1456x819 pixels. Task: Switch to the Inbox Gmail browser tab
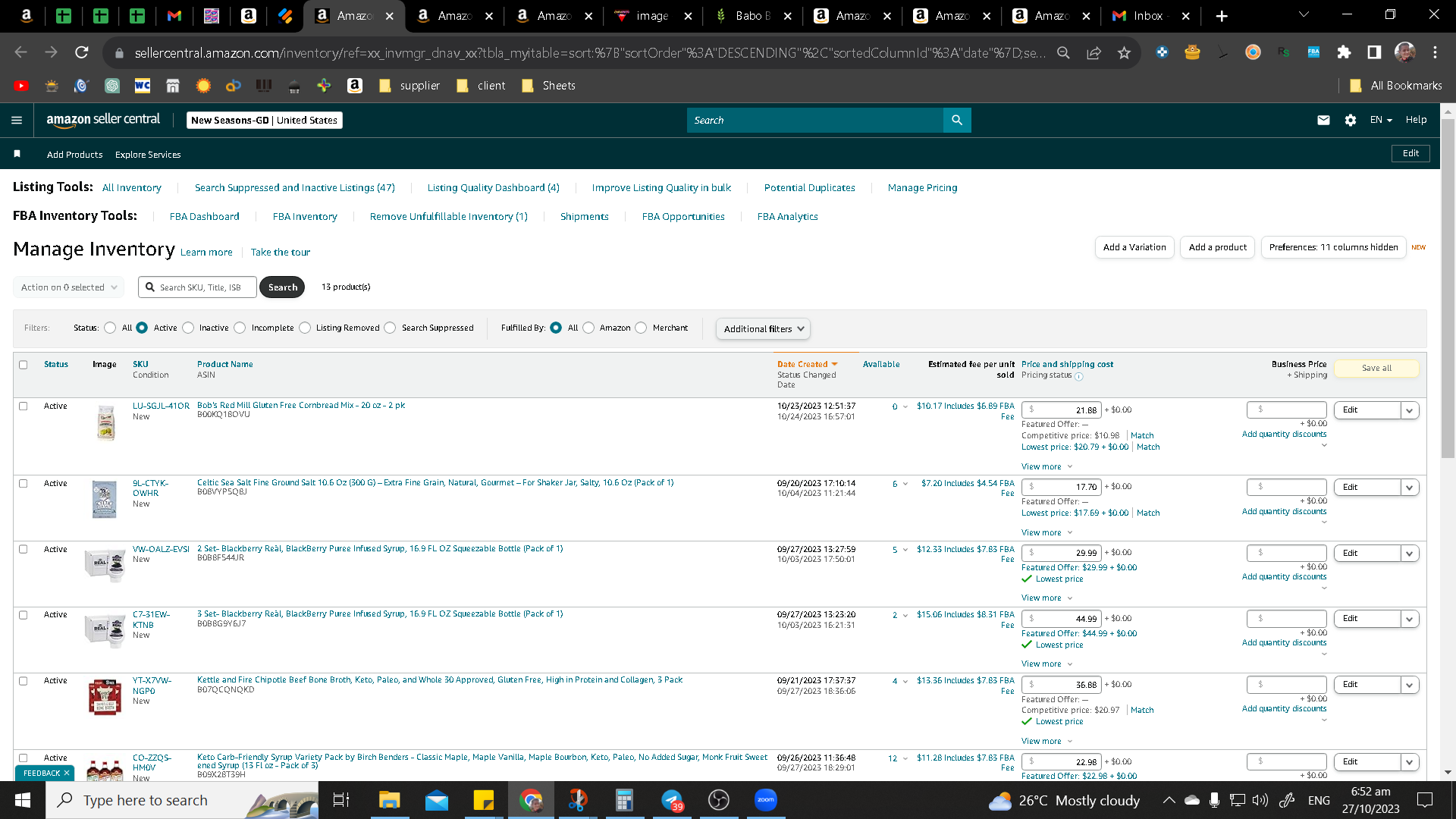[1151, 16]
